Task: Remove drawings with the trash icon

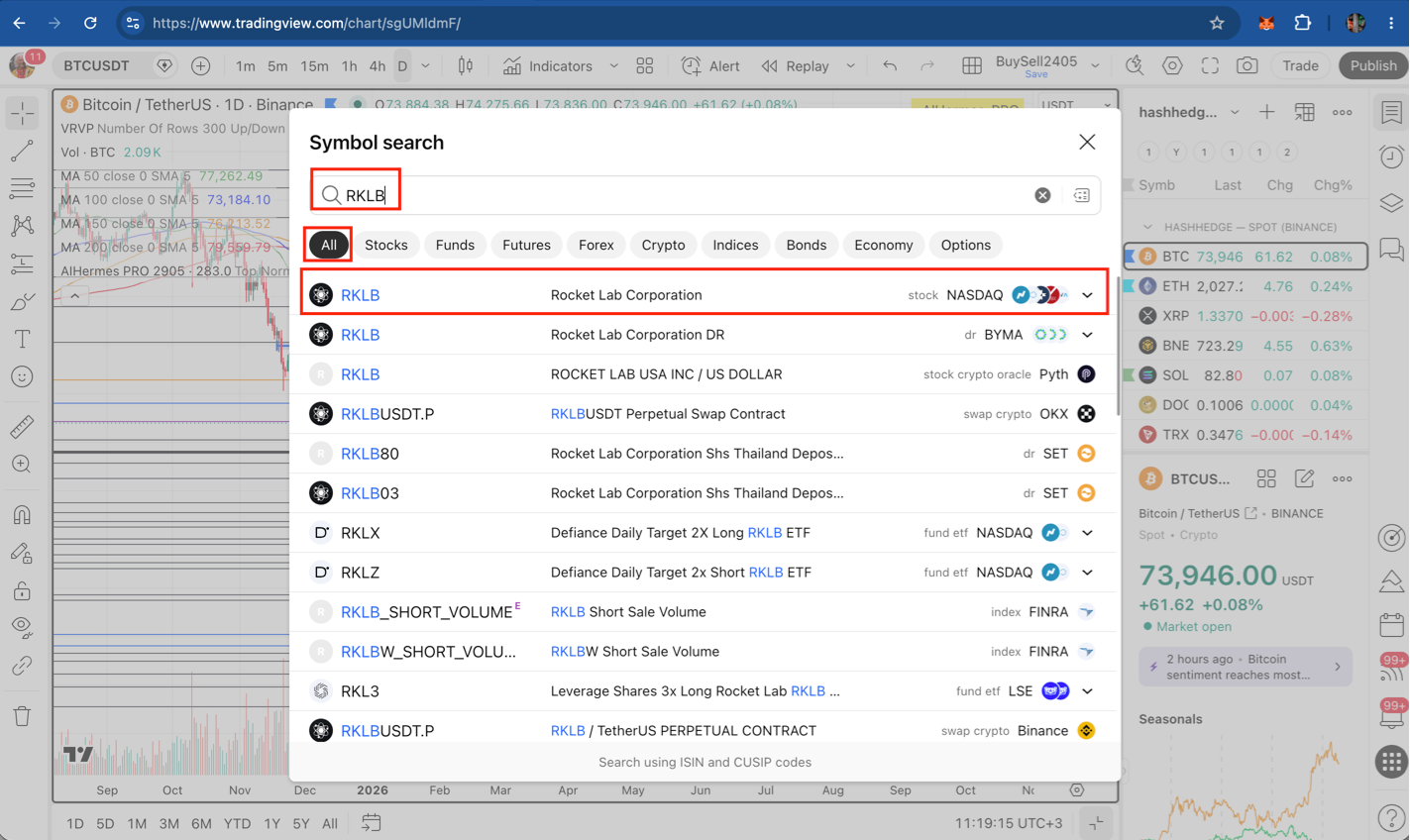Action: click(x=22, y=716)
